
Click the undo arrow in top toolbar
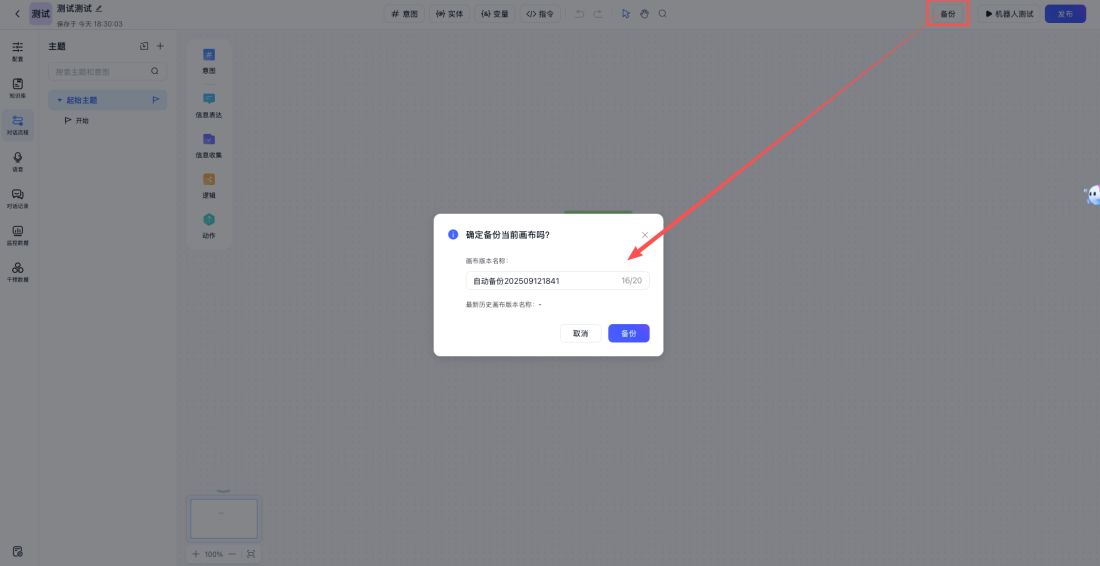(579, 14)
